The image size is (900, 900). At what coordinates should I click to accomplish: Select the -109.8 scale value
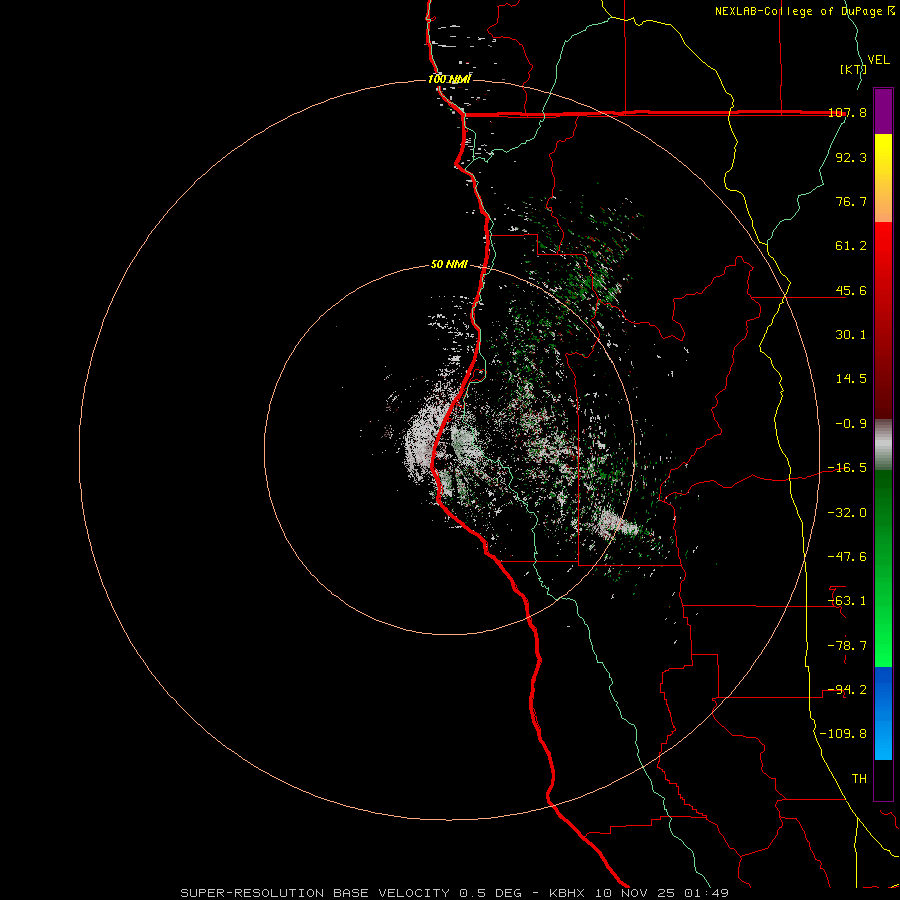pos(843,734)
